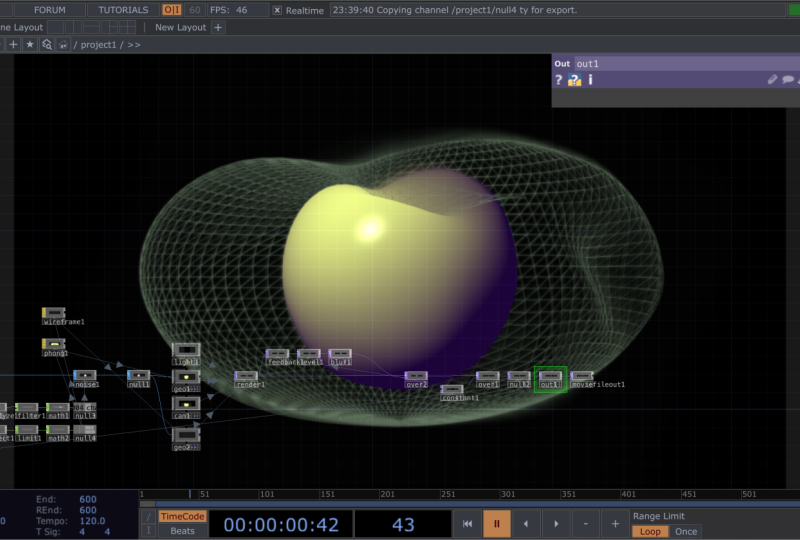Switch range limit to Once
Viewport: 800px width, 540px height.
pos(686,531)
